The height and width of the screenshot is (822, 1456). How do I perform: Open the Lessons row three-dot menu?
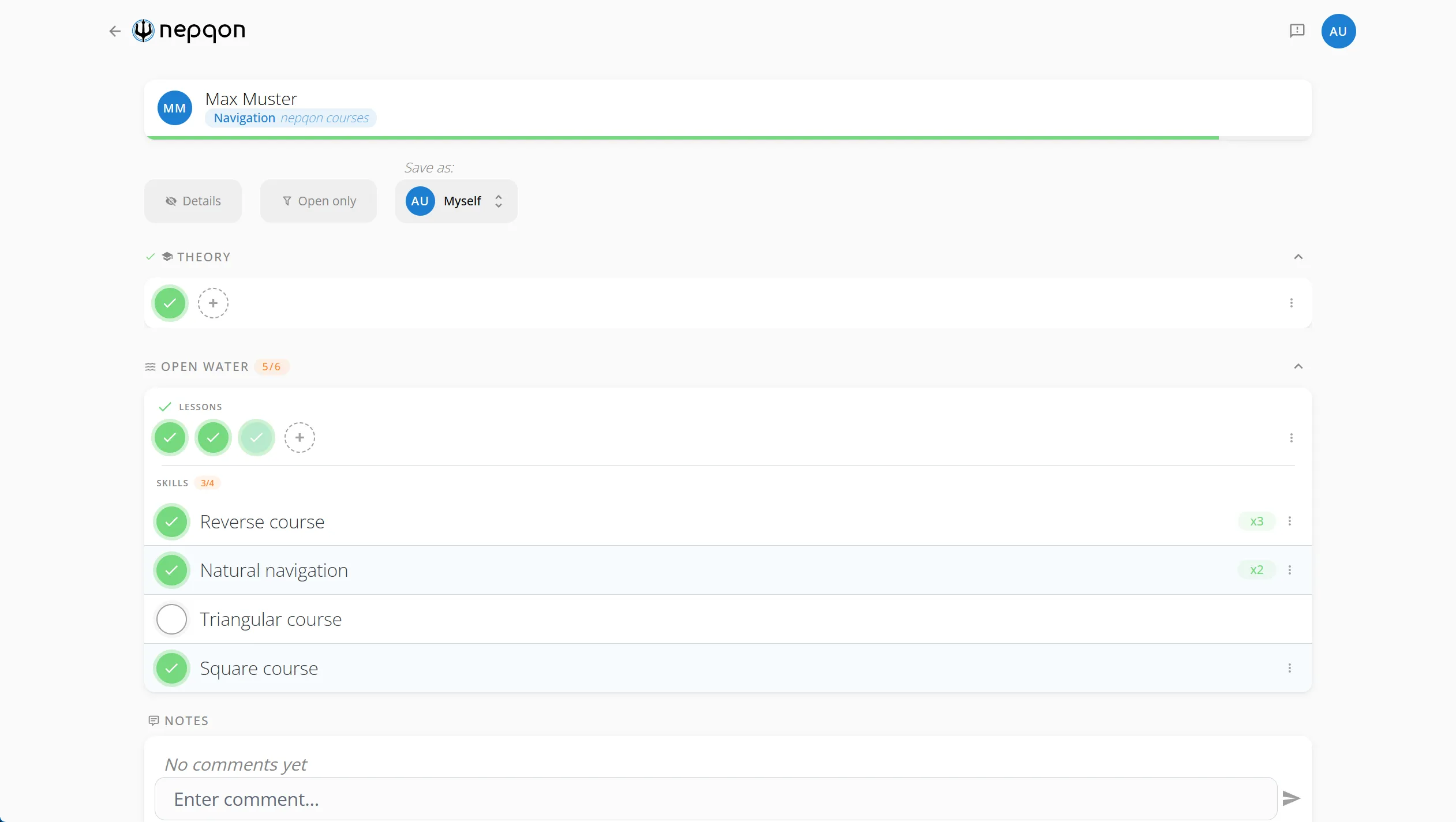click(x=1292, y=438)
